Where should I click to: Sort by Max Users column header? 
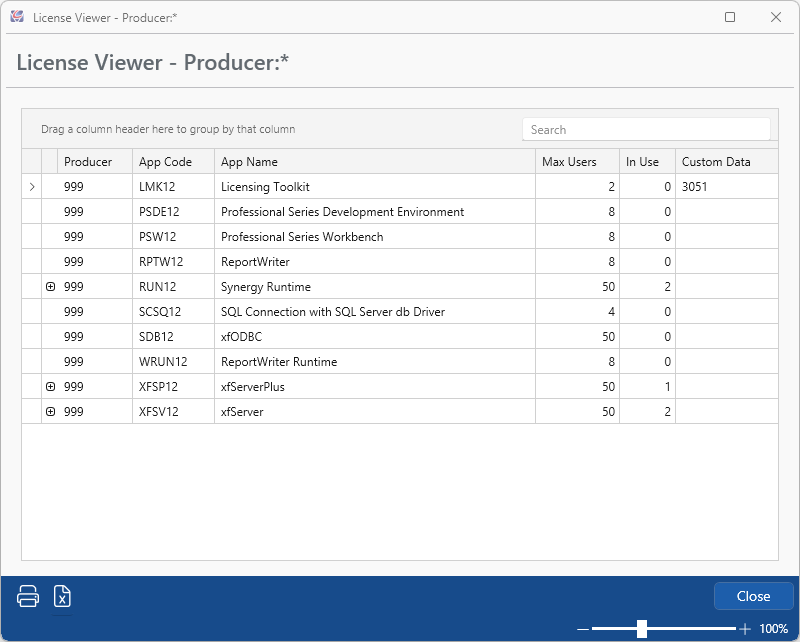coord(577,162)
